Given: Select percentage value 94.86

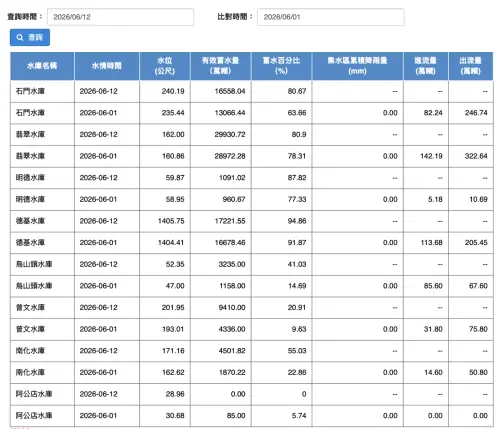Looking at the screenshot, I should click(x=297, y=221).
